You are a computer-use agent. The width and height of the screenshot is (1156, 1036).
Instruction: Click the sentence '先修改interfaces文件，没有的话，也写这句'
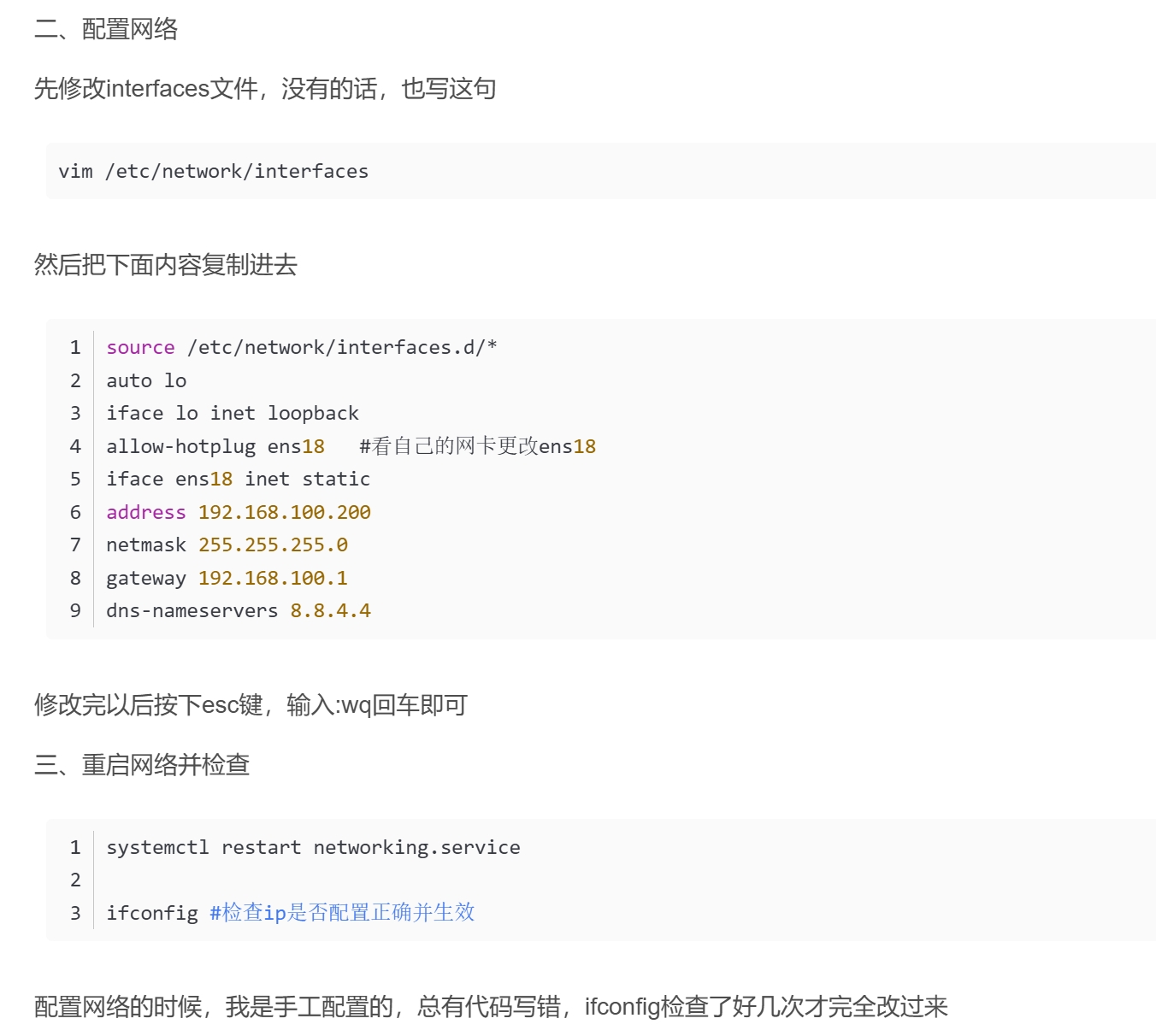[x=265, y=88]
